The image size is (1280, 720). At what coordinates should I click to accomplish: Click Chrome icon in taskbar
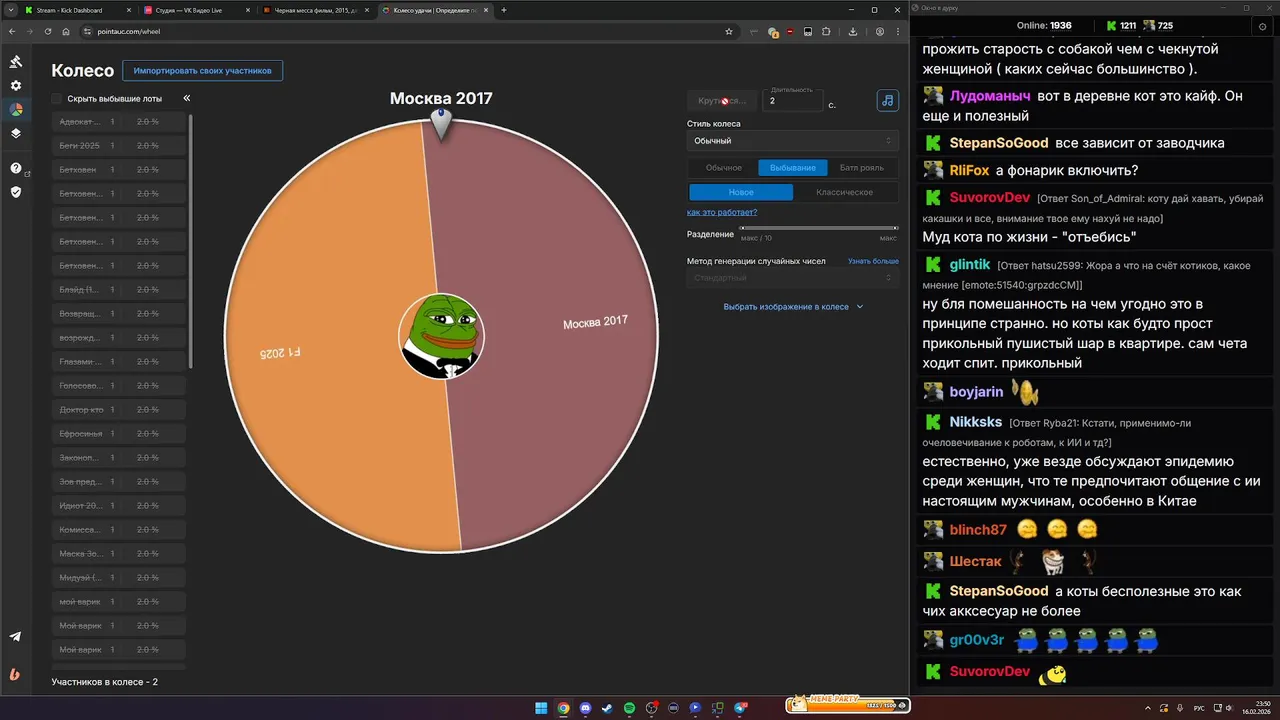(563, 708)
